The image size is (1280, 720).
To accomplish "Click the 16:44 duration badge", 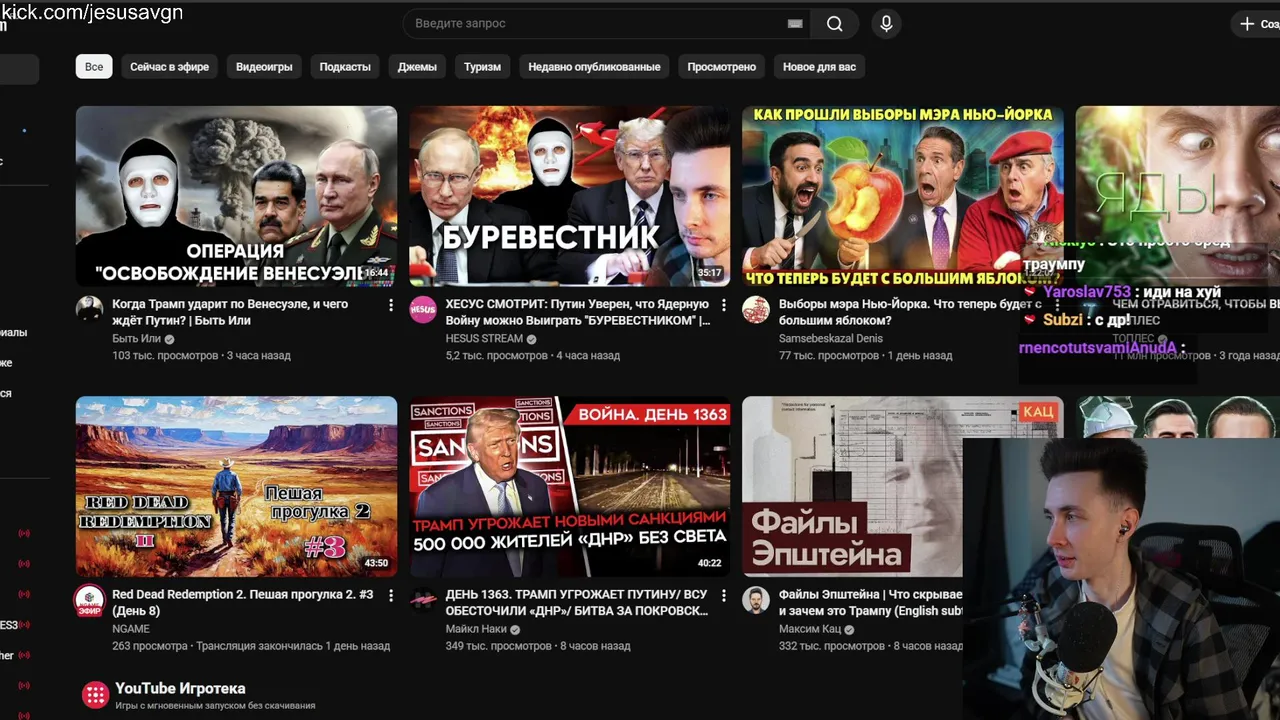I will click(x=376, y=273).
